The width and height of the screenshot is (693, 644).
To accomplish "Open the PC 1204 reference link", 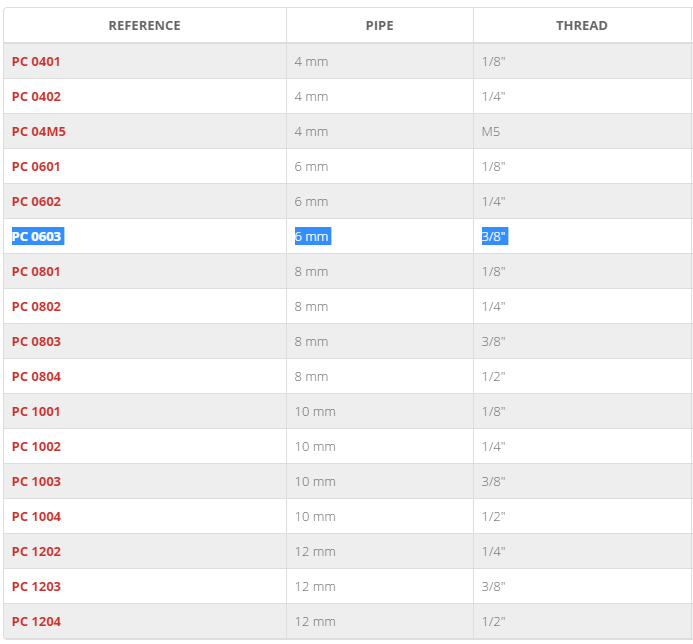I will [36, 621].
